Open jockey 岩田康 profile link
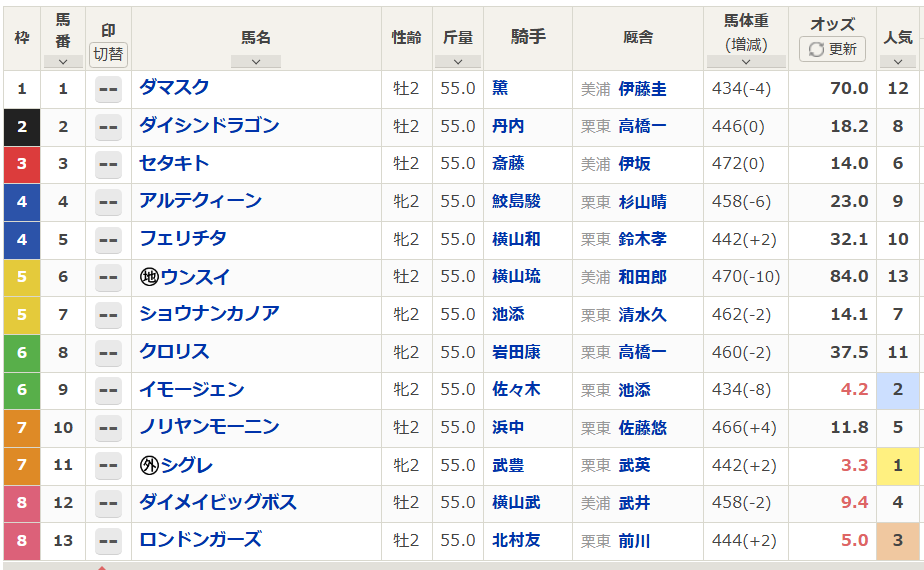924x570 pixels. point(516,352)
